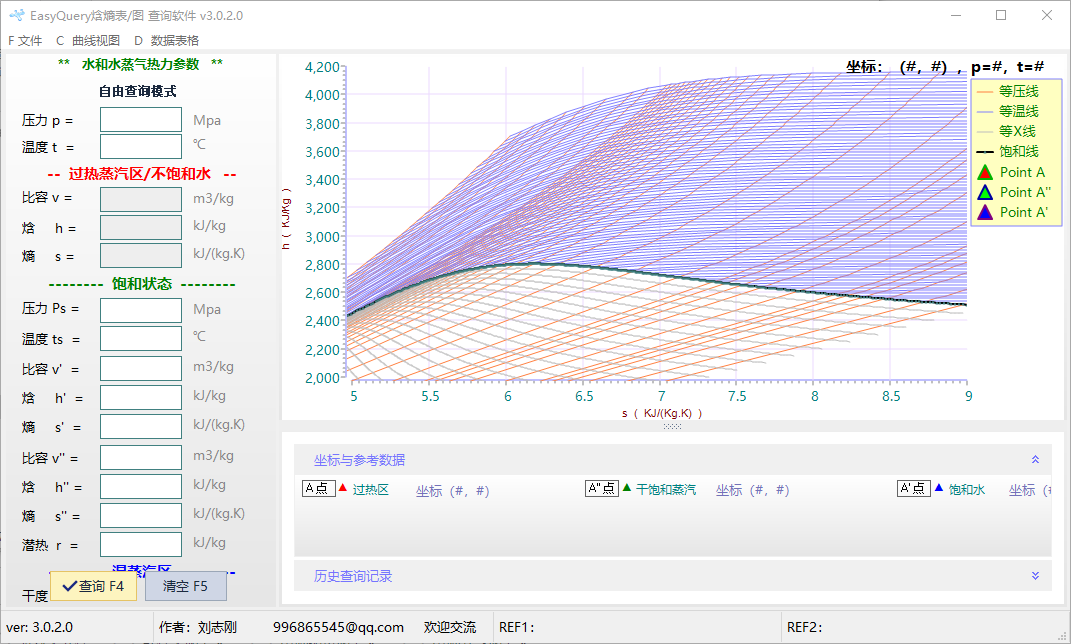Click the 熵 s' field

(x=141, y=426)
